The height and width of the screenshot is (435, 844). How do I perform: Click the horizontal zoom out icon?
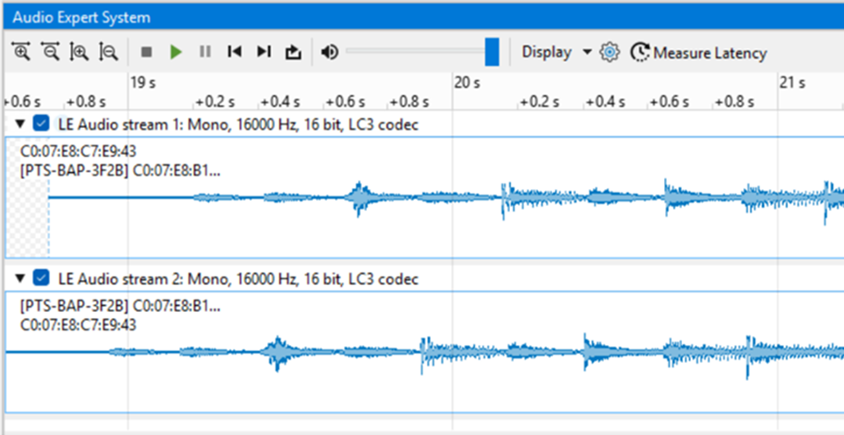[51, 52]
